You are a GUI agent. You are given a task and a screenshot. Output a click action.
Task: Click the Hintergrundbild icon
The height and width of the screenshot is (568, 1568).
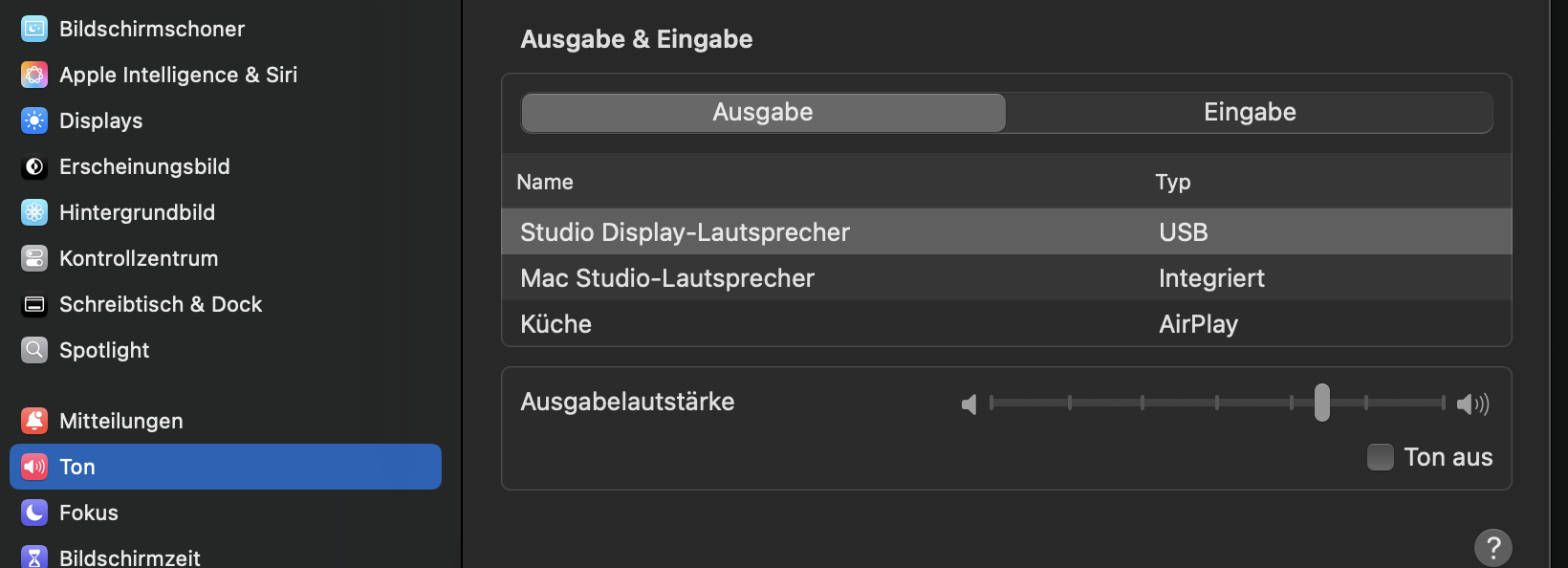tap(34, 212)
